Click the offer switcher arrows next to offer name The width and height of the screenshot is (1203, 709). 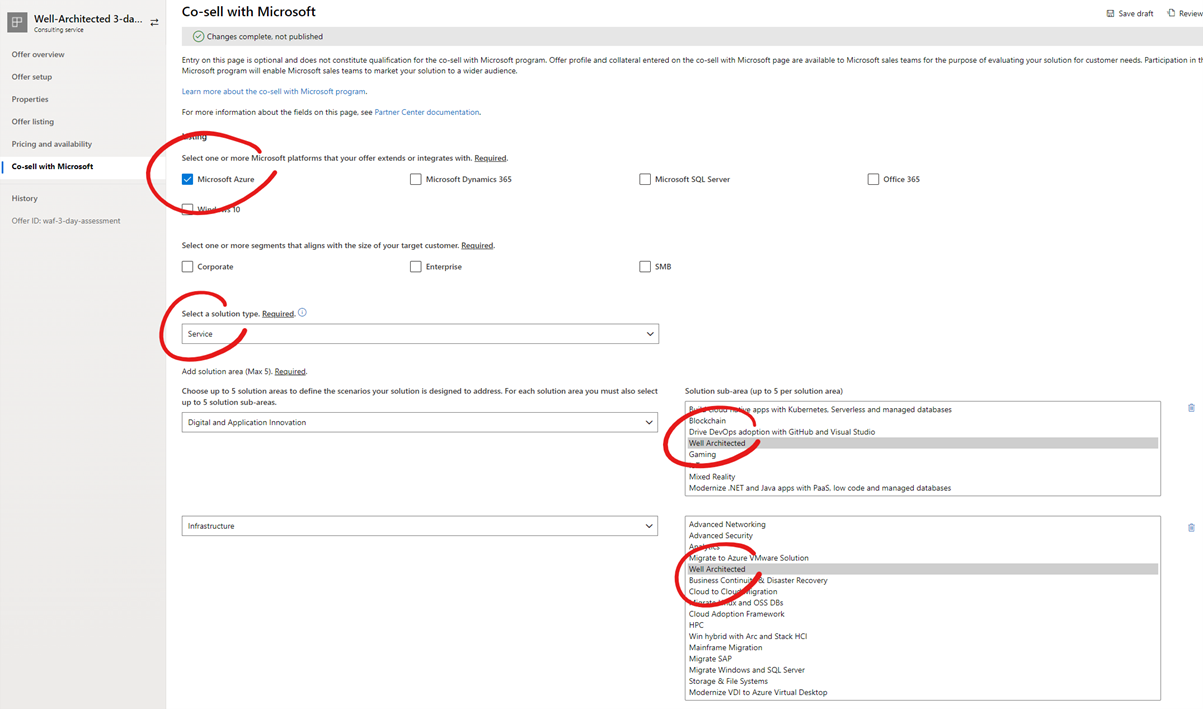pos(155,20)
